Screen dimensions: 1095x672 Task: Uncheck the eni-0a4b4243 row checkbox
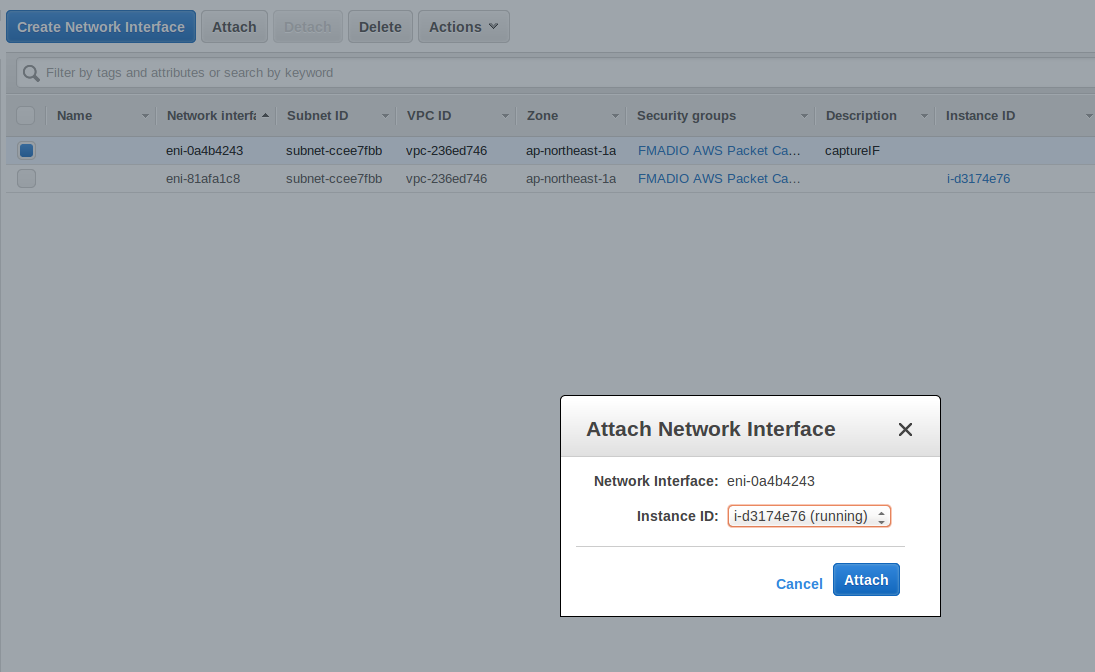pos(26,150)
